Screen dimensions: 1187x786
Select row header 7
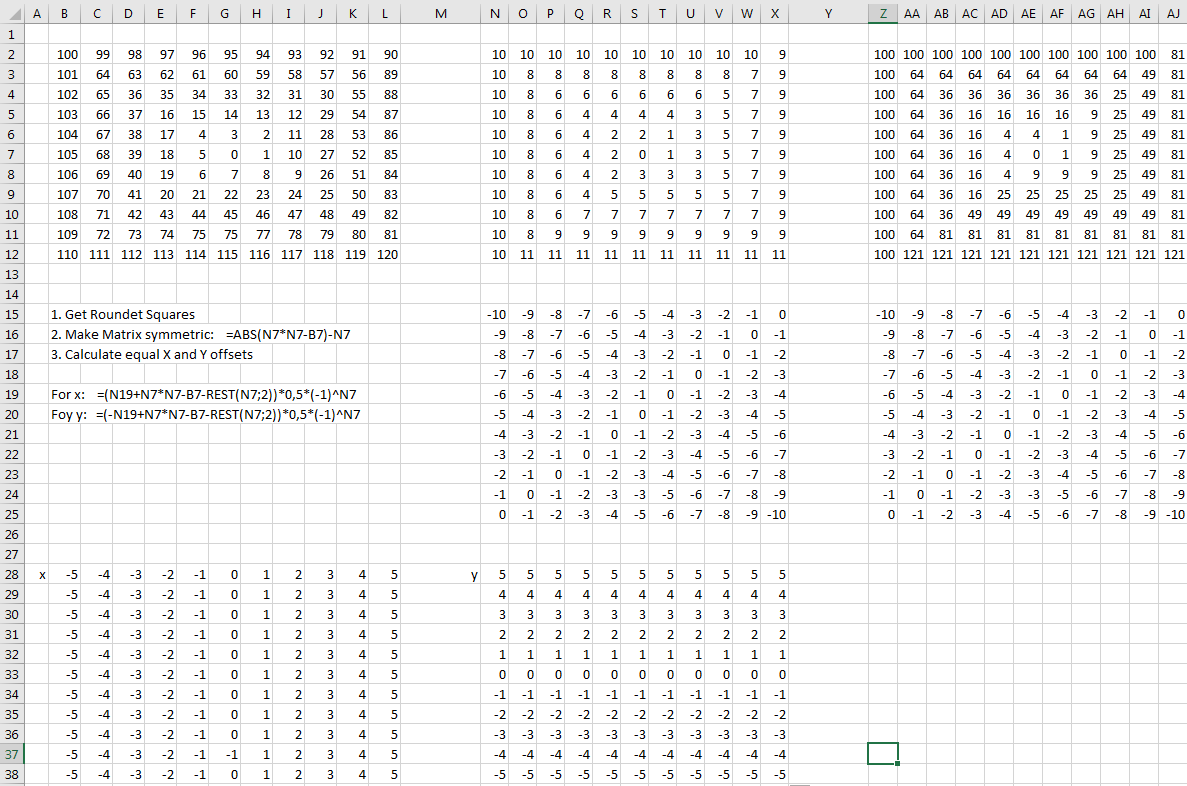click(x=11, y=154)
